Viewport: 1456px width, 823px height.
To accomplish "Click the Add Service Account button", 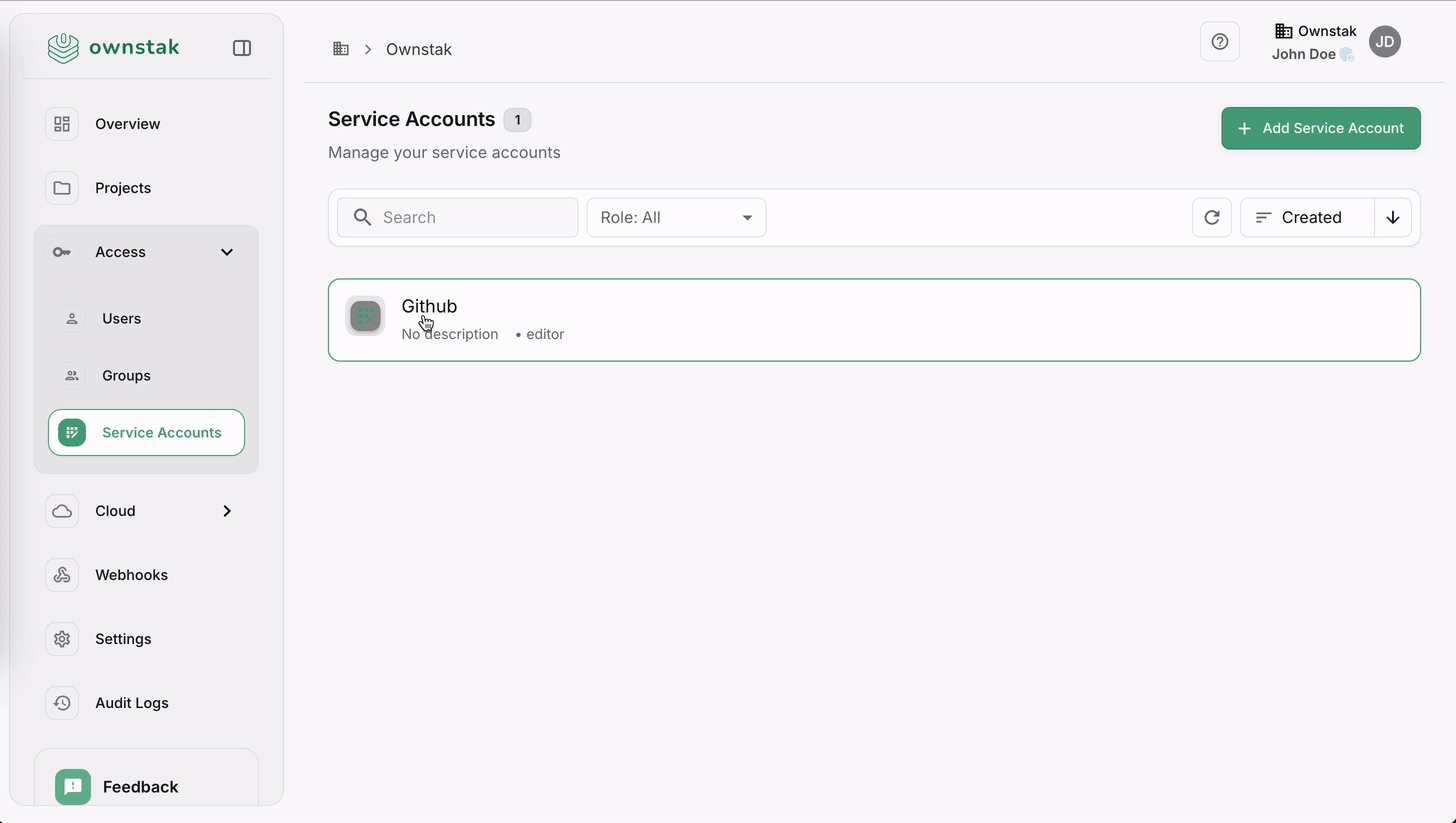I will (1320, 128).
